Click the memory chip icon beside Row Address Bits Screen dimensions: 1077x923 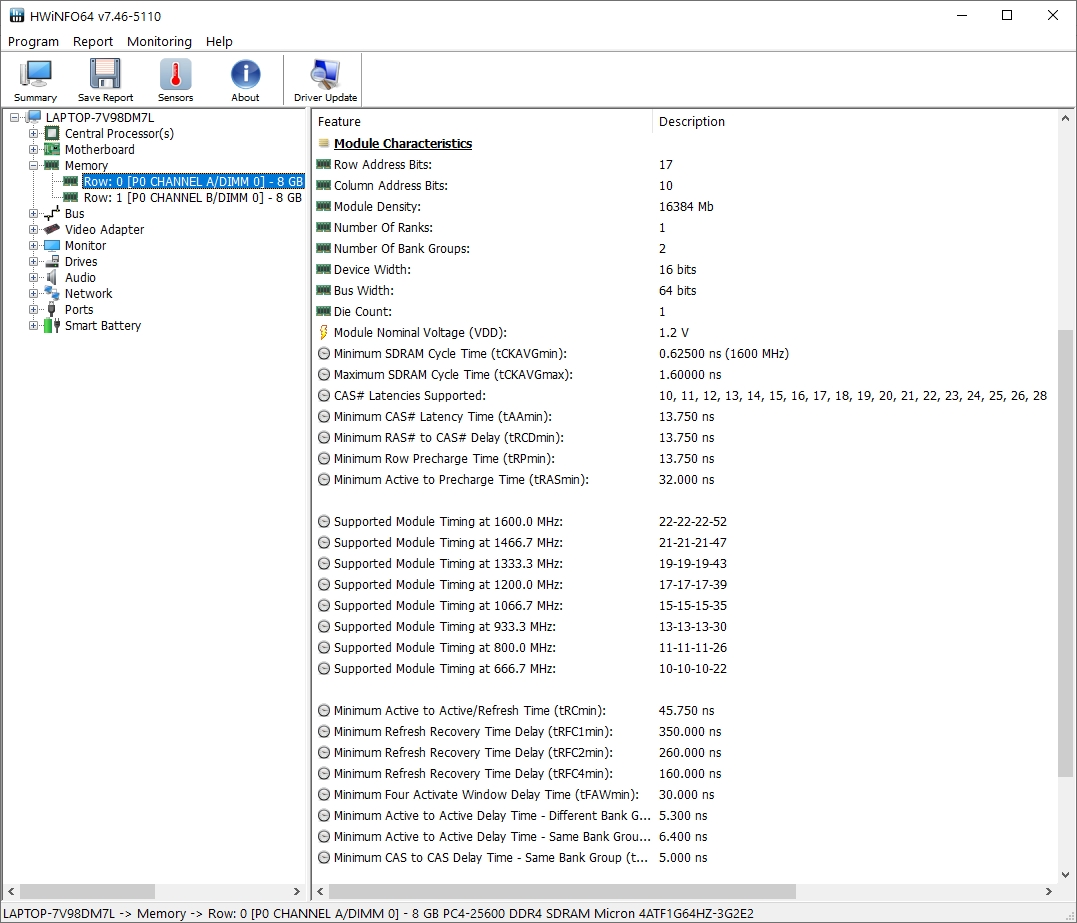[x=323, y=164]
